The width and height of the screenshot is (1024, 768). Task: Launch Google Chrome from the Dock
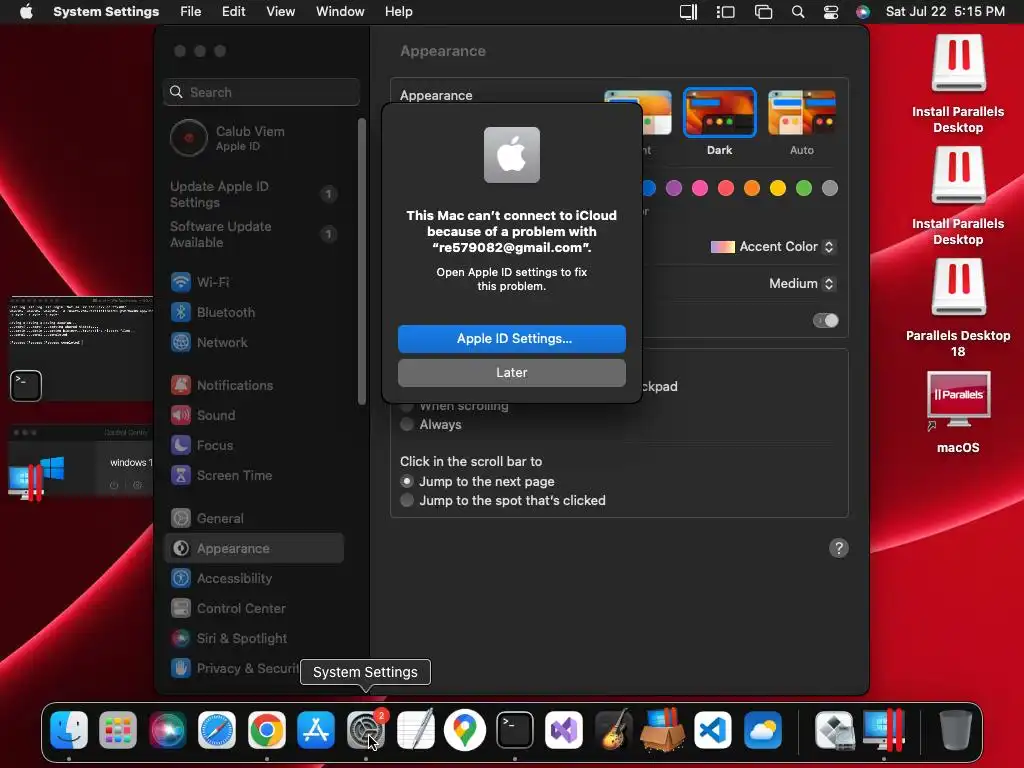tap(266, 729)
